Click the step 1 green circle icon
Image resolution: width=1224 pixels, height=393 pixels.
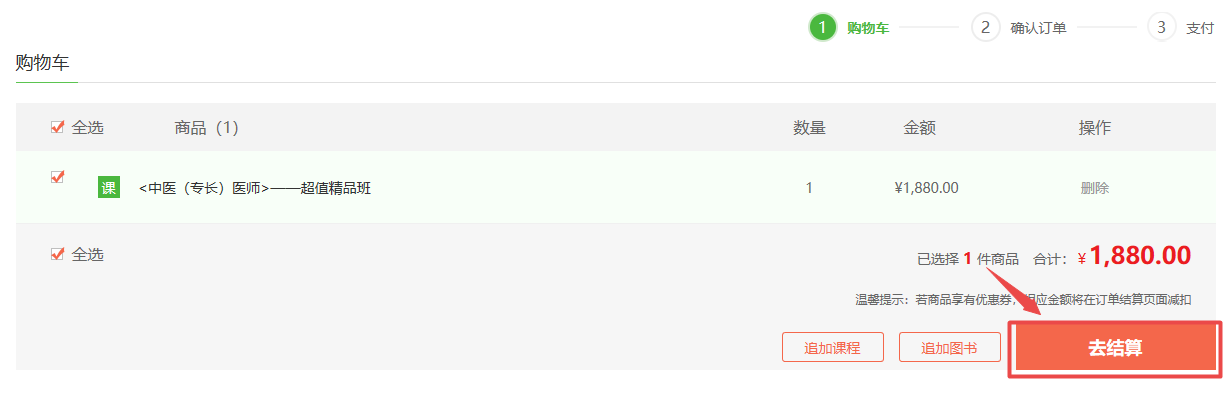click(822, 27)
